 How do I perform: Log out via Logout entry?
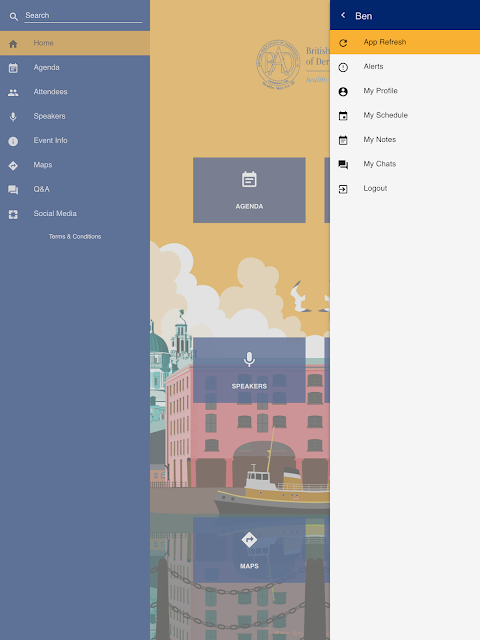[x=405, y=188]
